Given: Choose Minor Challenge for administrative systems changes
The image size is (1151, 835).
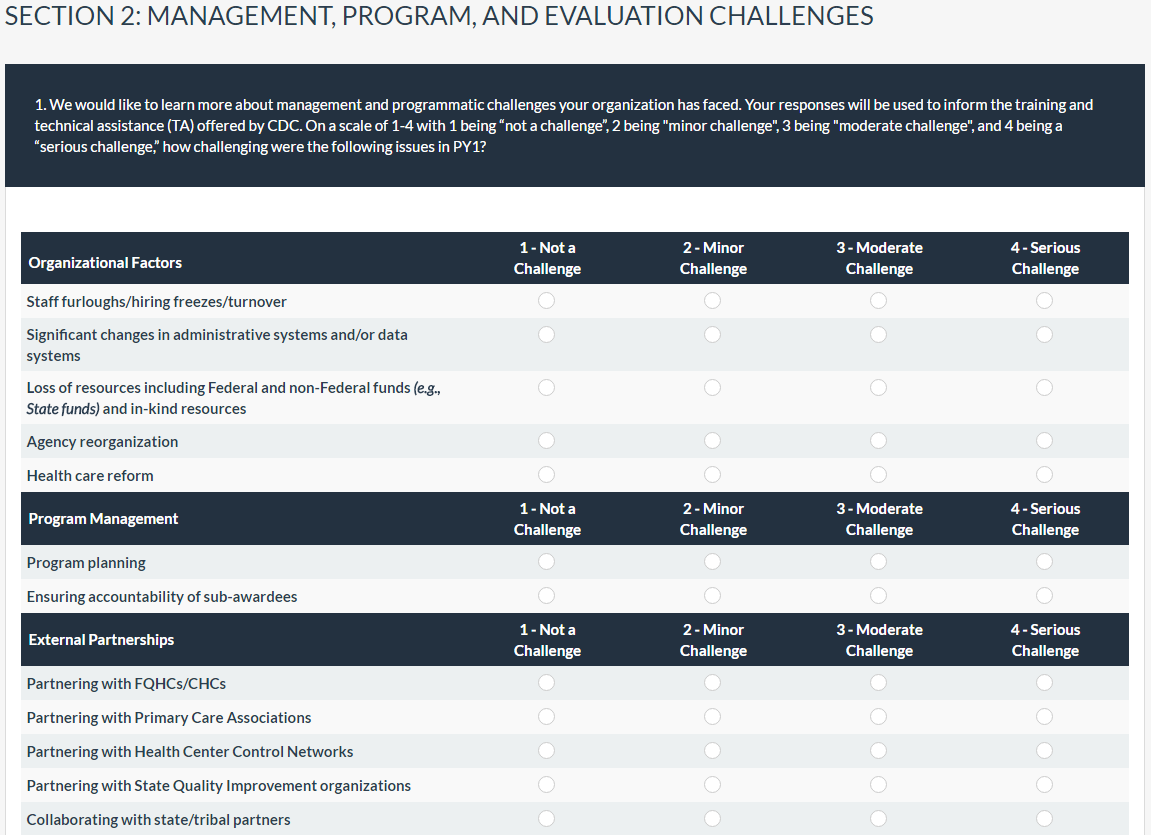Looking at the screenshot, I should 712,335.
